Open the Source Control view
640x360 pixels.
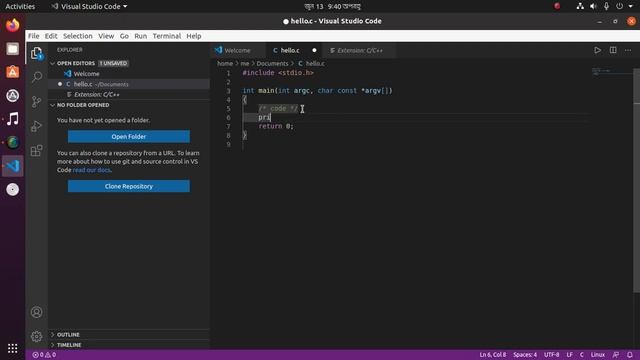36,101
